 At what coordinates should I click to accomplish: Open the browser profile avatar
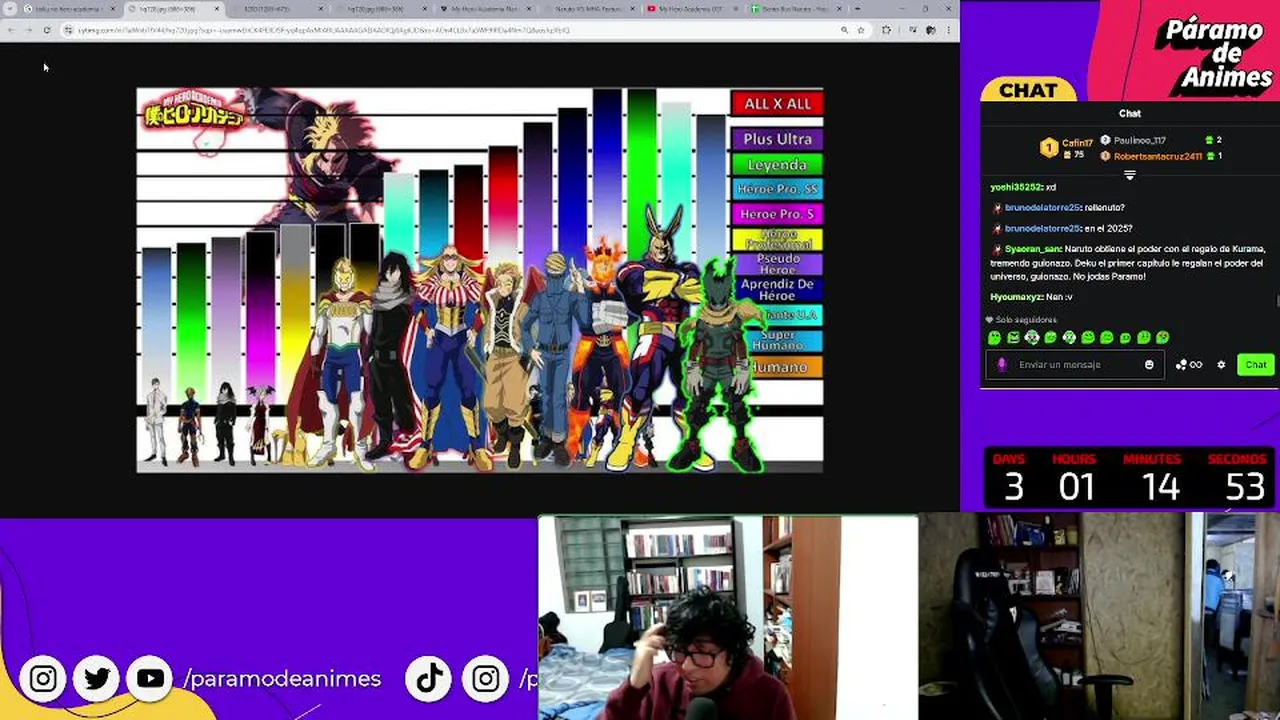(x=931, y=30)
